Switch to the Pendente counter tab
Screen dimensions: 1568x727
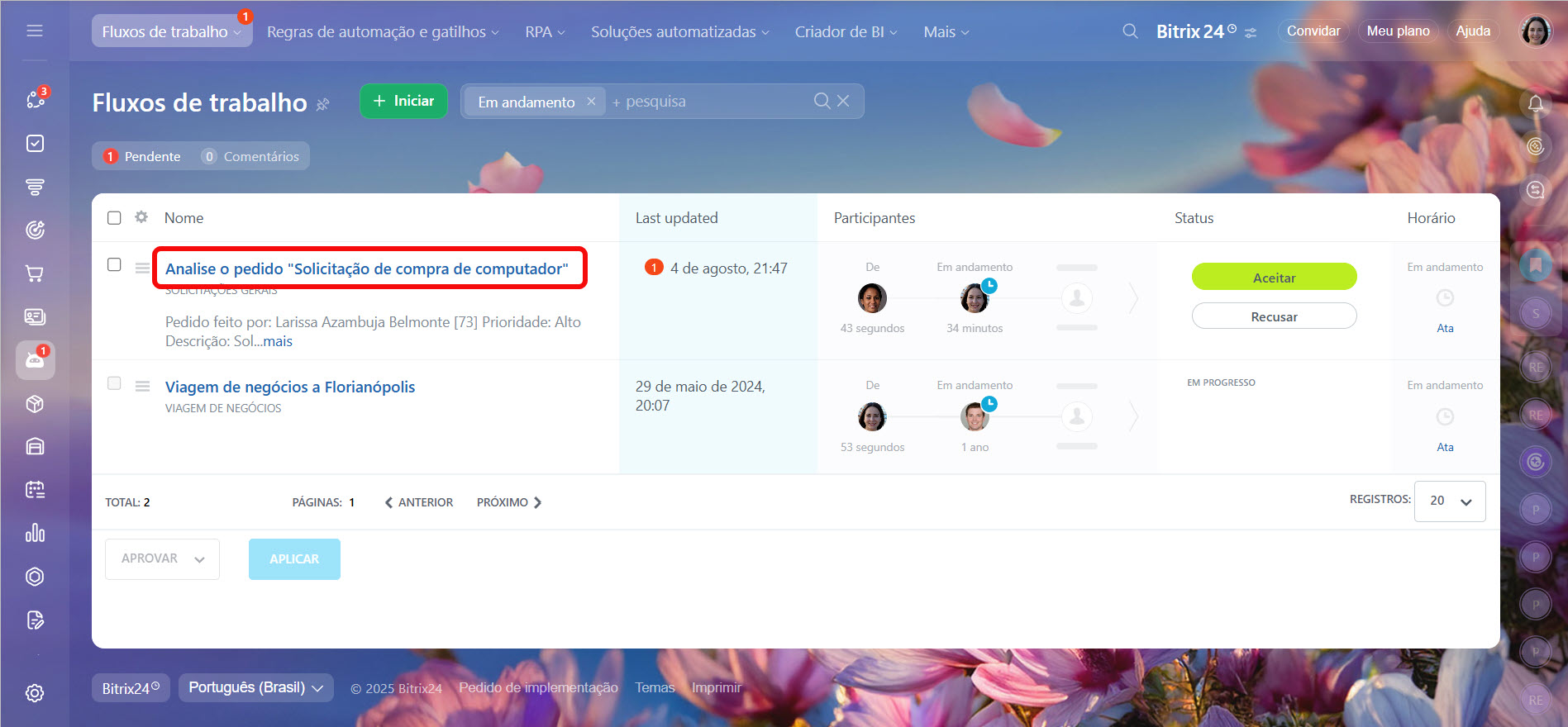142,156
